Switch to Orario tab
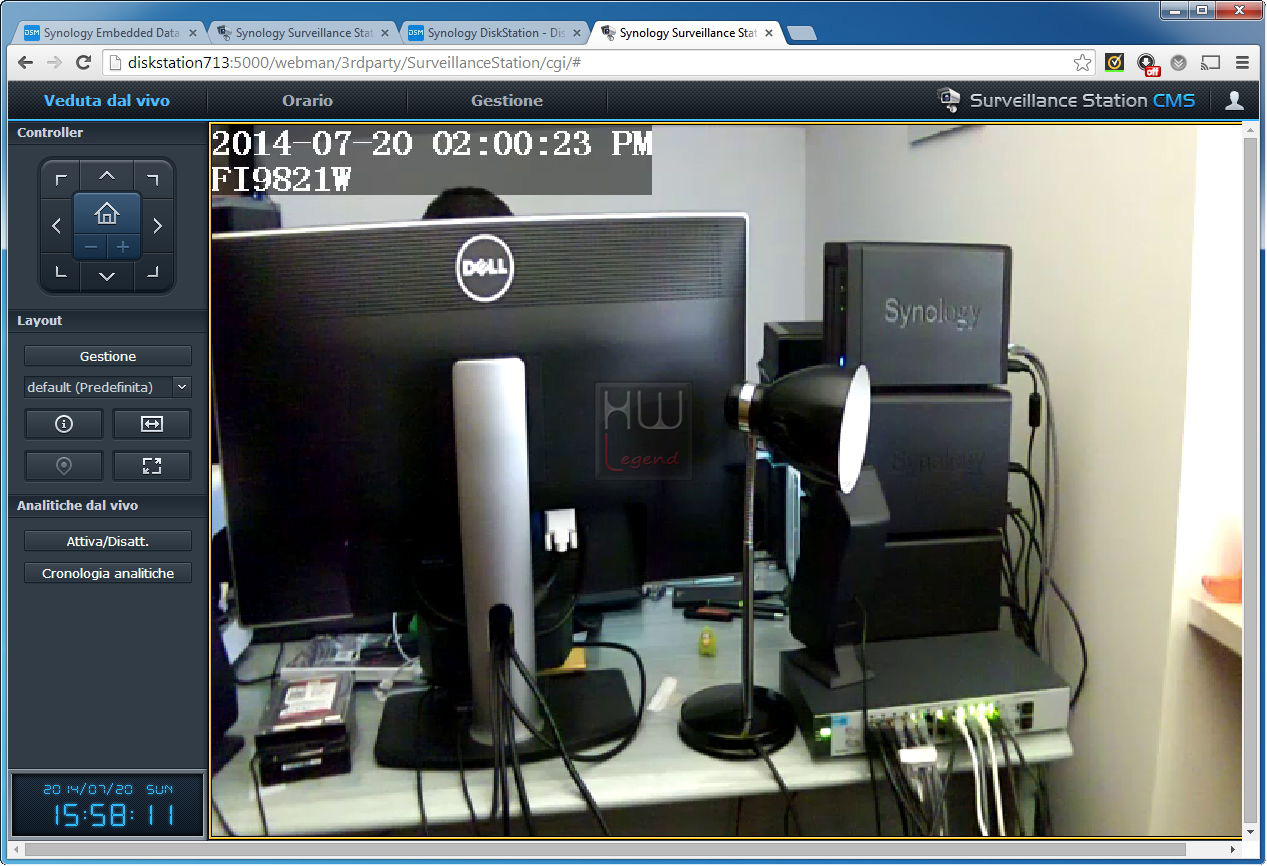Image resolution: width=1267 pixels, height=866 pixels. point(307,100)
